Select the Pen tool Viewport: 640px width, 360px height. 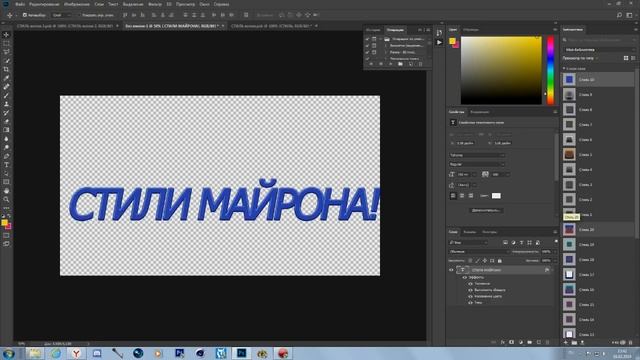[x=6, y=156]
